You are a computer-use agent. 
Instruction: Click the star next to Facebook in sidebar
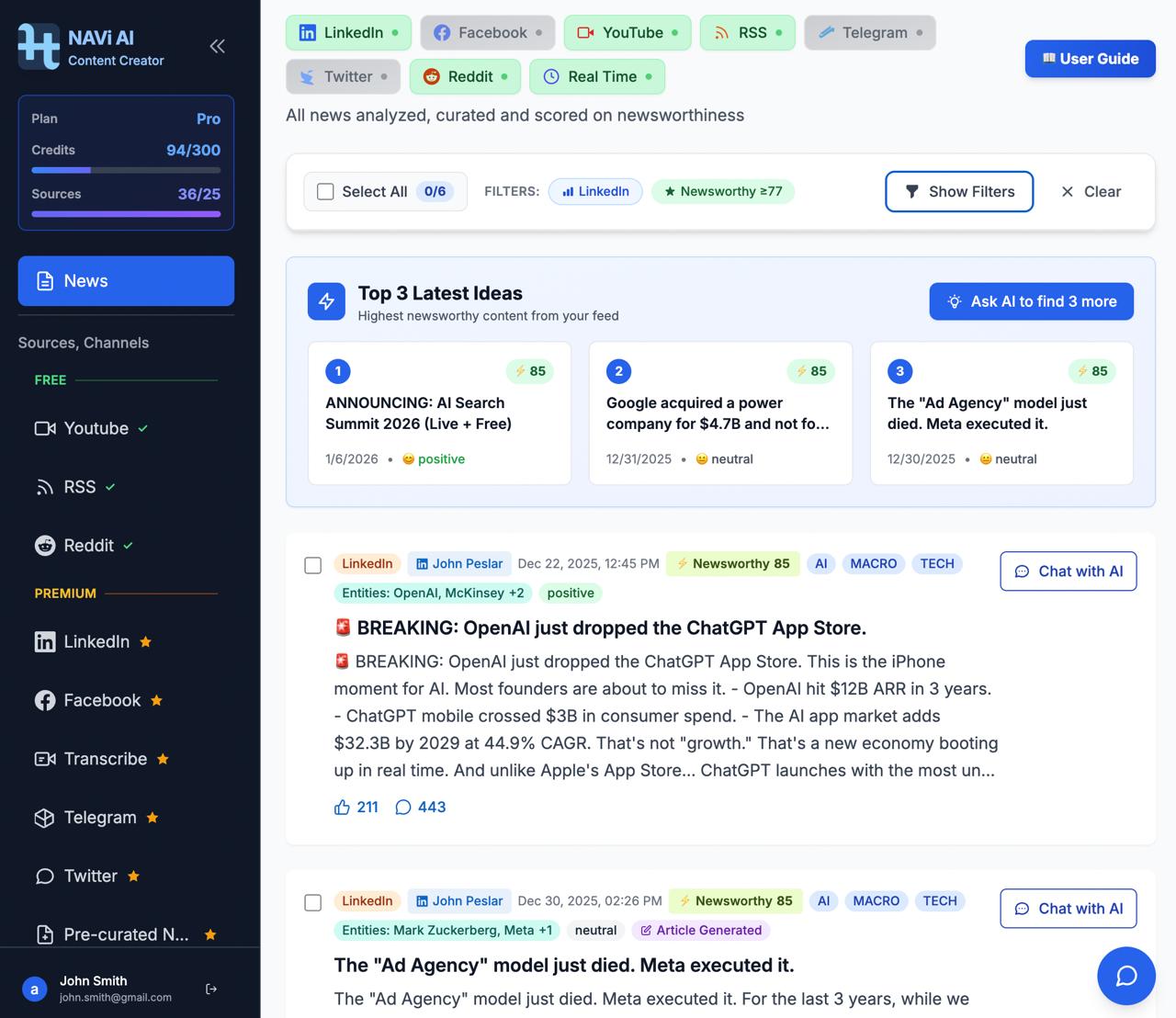156,700
